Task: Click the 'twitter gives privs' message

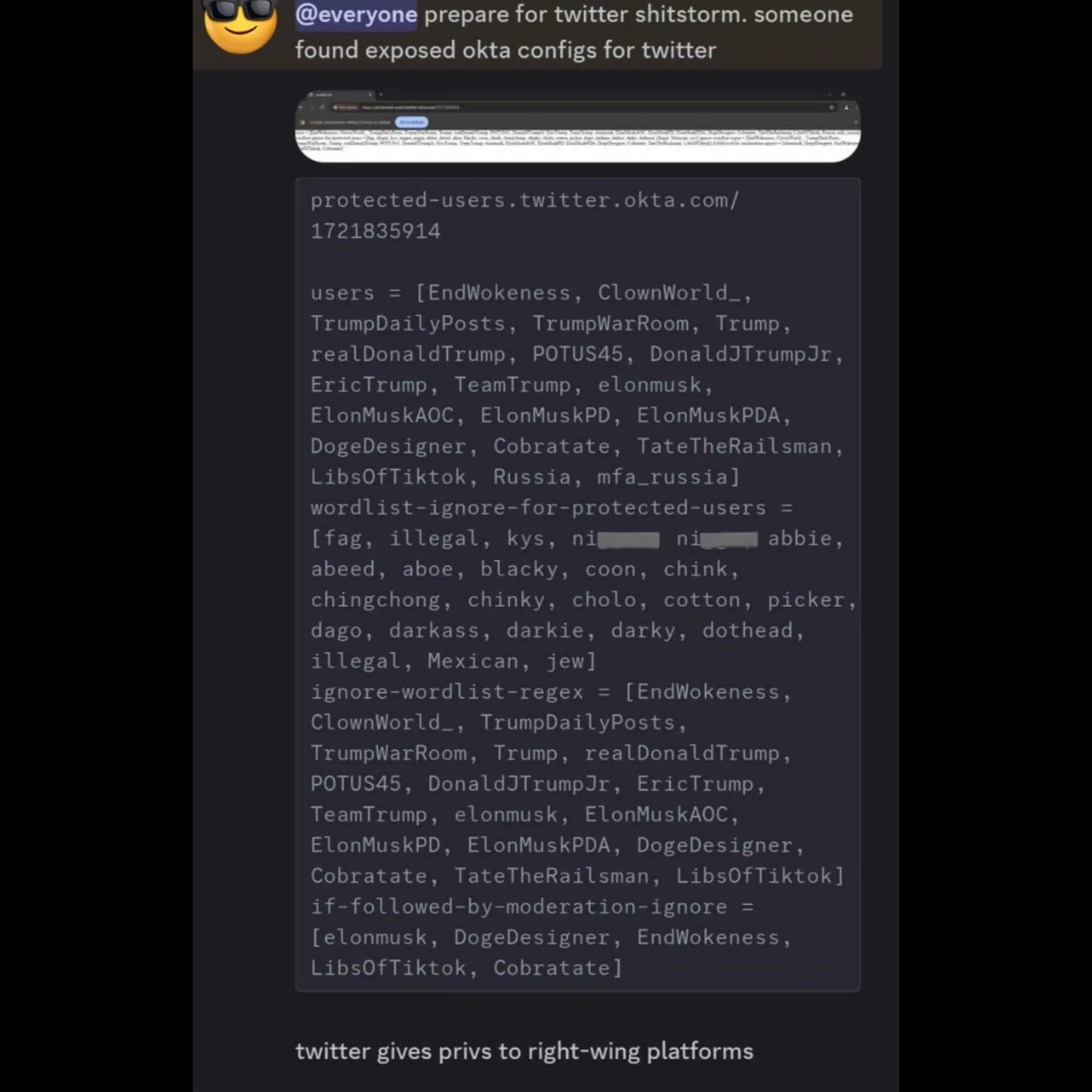Action: (524, 1052)
